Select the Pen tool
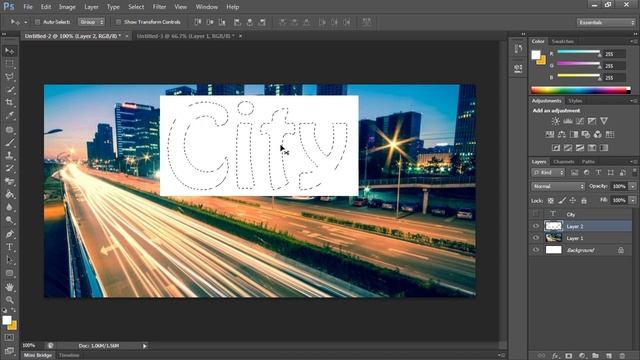This screenshot has height=360, width=640. [9, 234]
